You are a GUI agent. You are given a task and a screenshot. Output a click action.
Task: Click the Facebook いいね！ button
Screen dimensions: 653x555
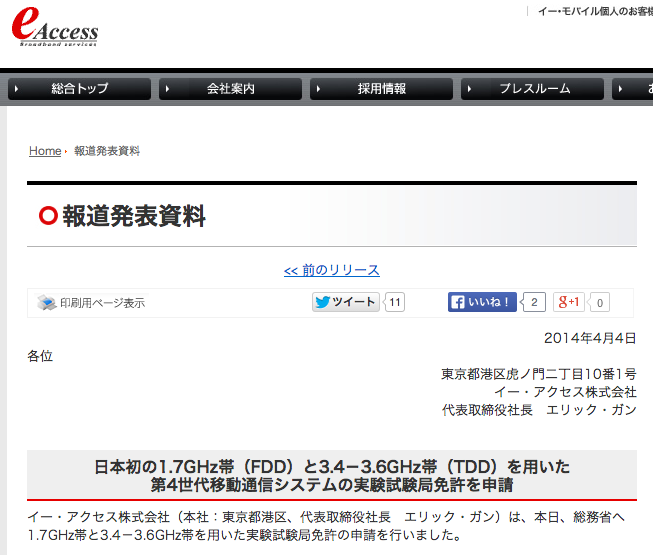point(482,302)
